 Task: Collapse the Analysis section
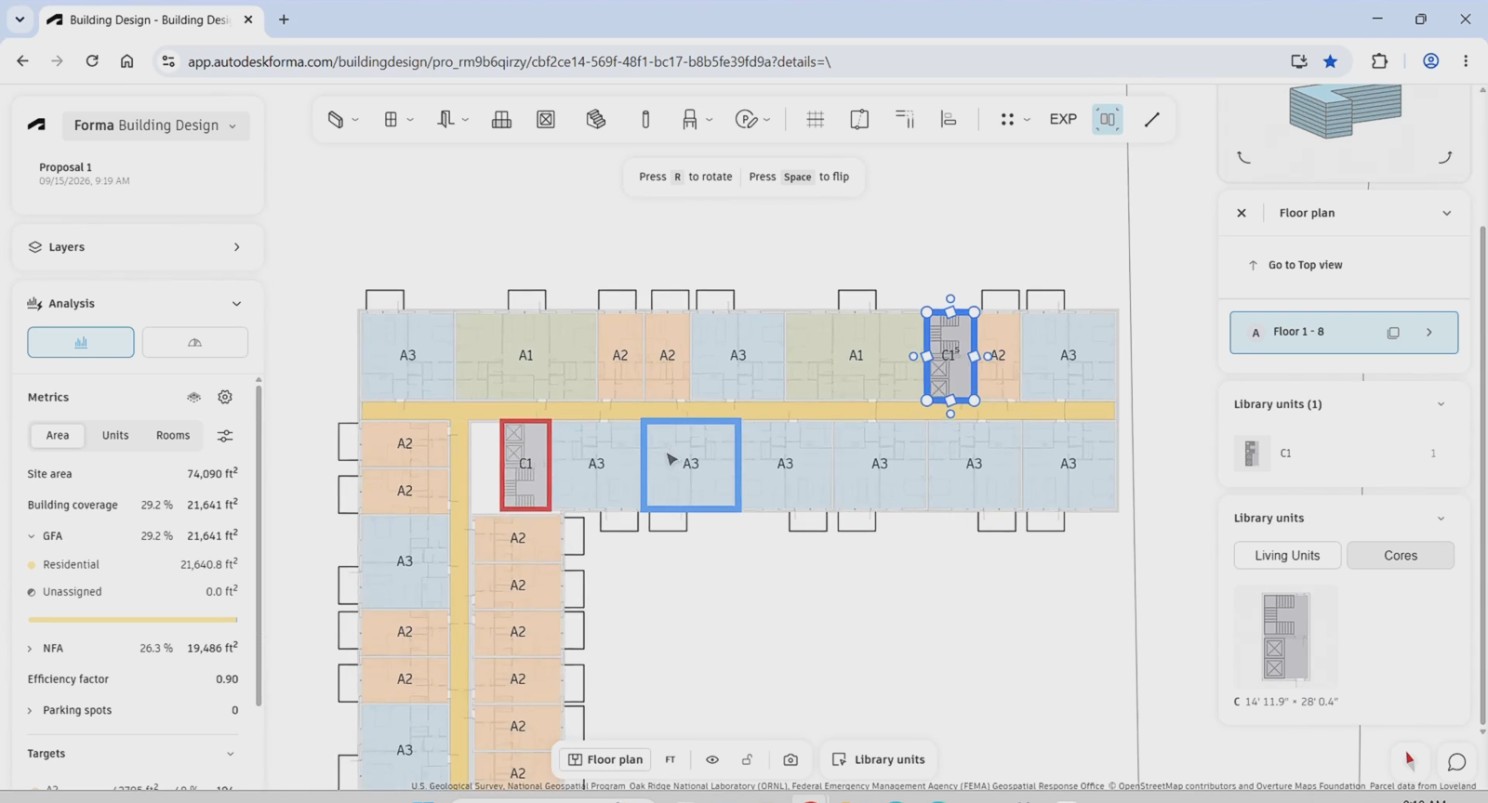tap(236, 304)
